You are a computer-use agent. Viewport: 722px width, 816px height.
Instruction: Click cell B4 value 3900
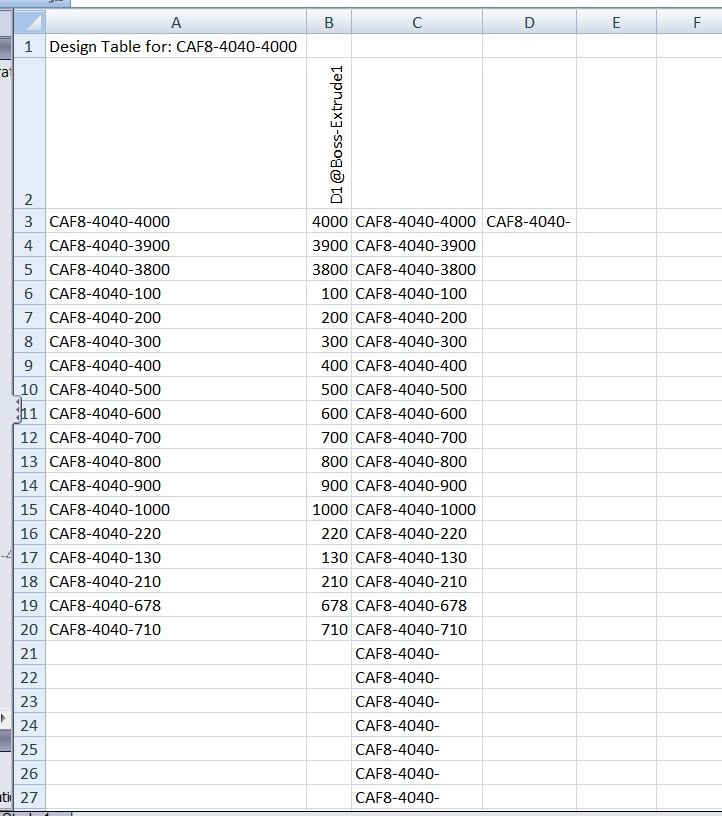tap(329, 245)
